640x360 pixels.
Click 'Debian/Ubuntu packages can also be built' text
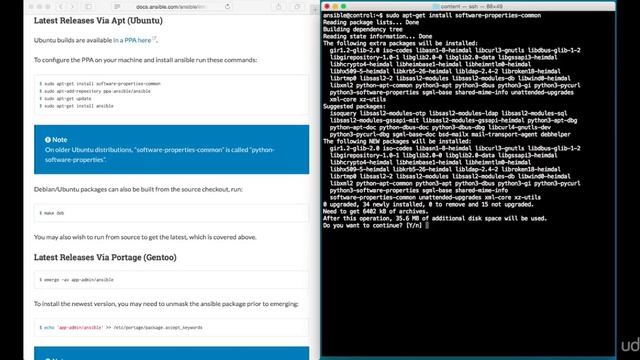click(x=138, y=189)
